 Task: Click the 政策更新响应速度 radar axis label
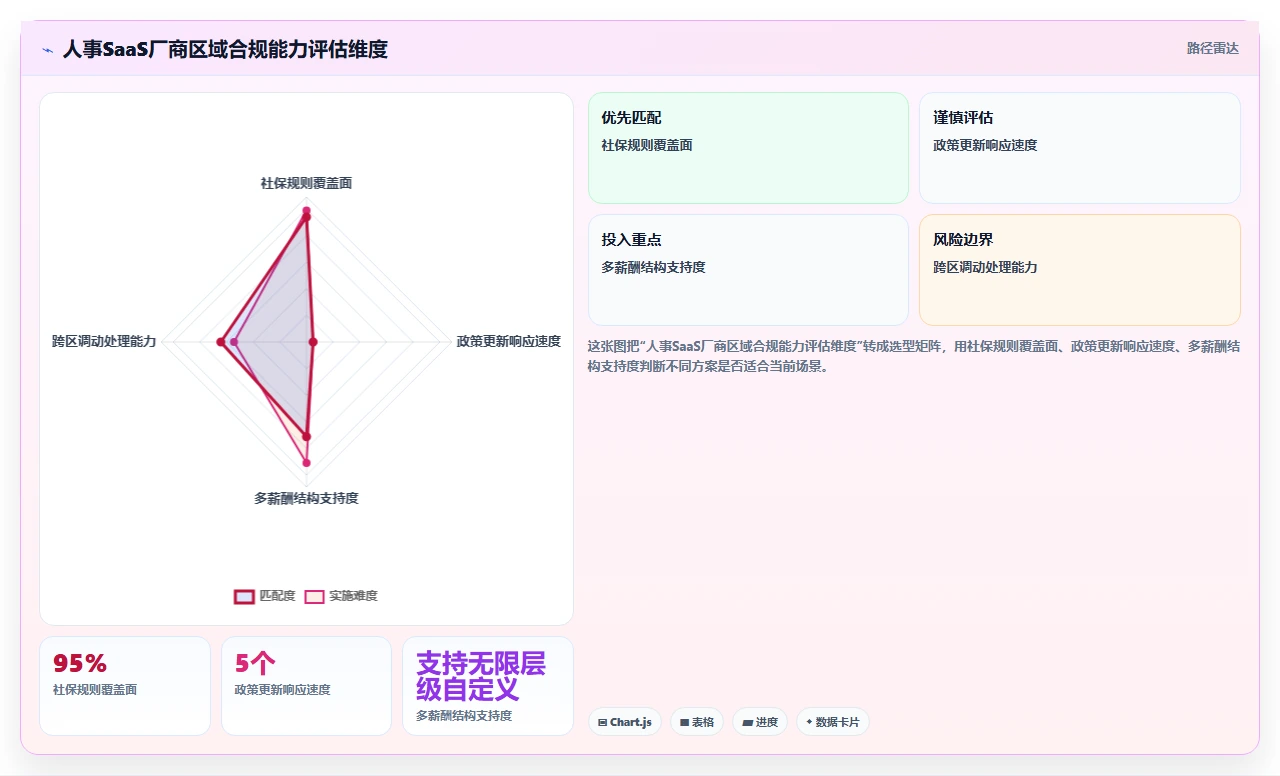509,342
